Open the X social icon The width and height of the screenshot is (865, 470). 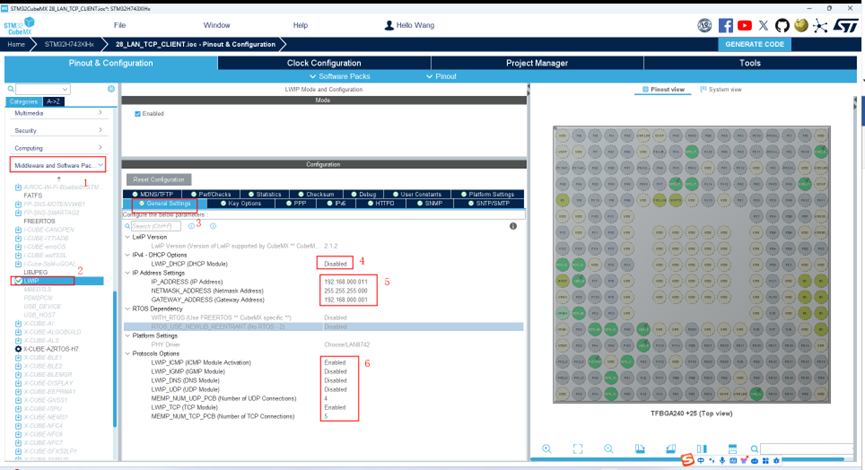pyautogui.click(x=763, y=25)
